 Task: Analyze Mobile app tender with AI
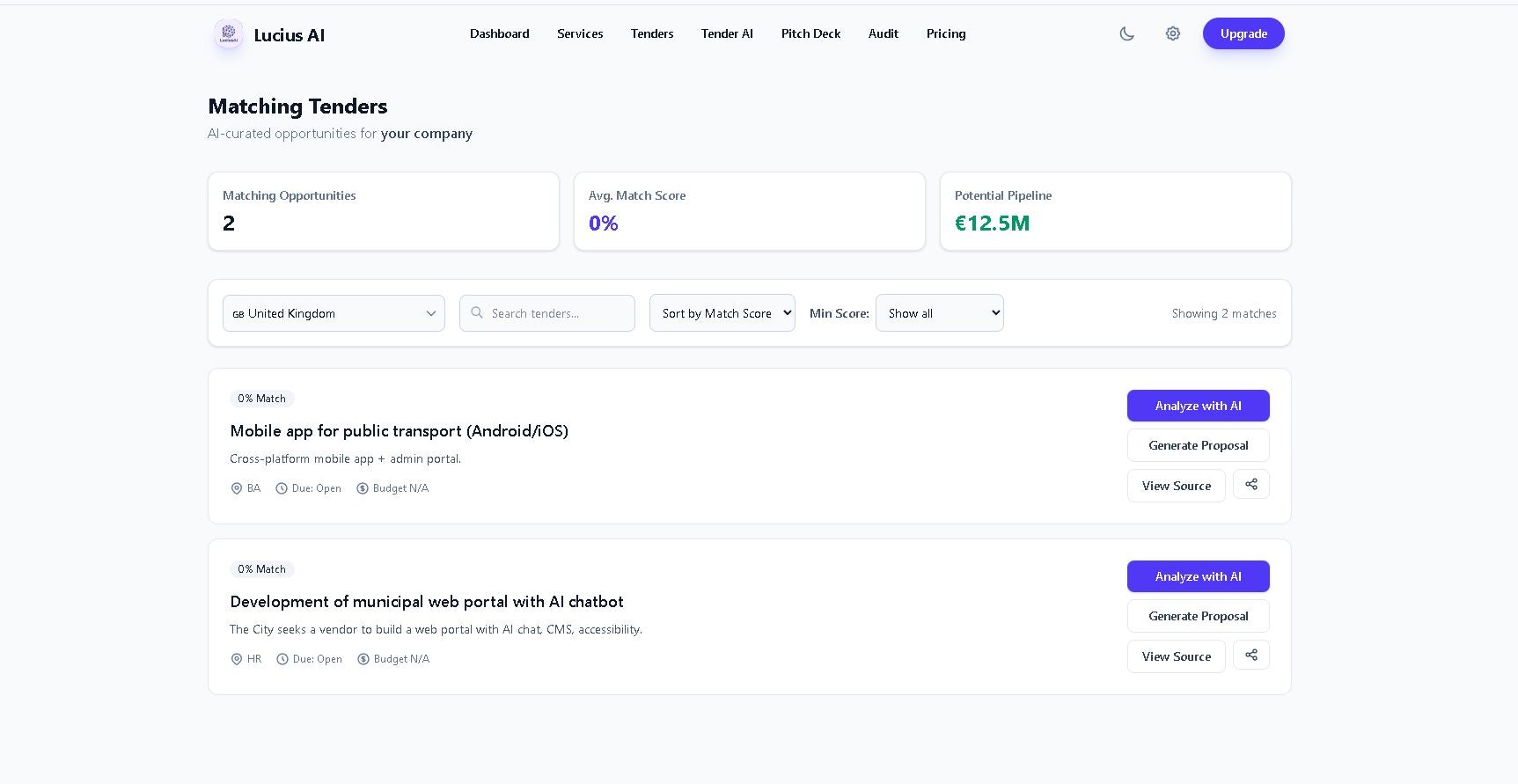[x=1198, y=406]
